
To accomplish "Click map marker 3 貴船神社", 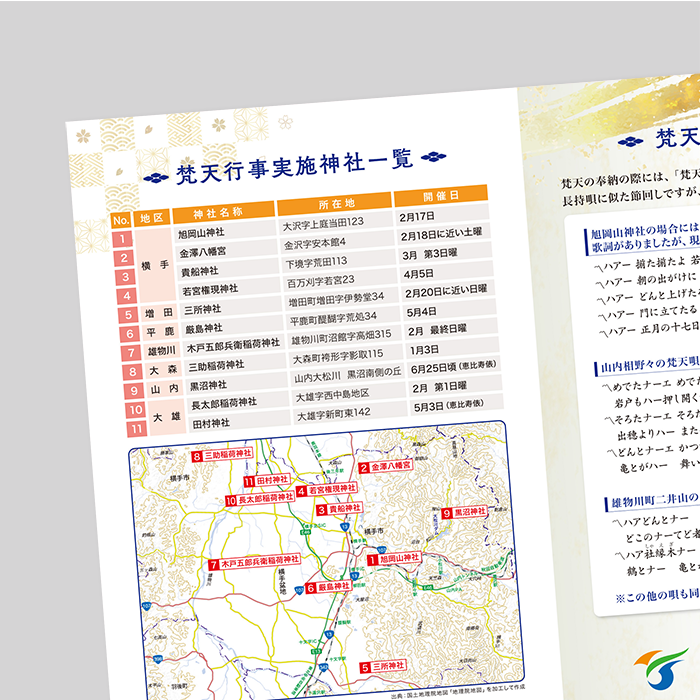I will coord(339,509).
